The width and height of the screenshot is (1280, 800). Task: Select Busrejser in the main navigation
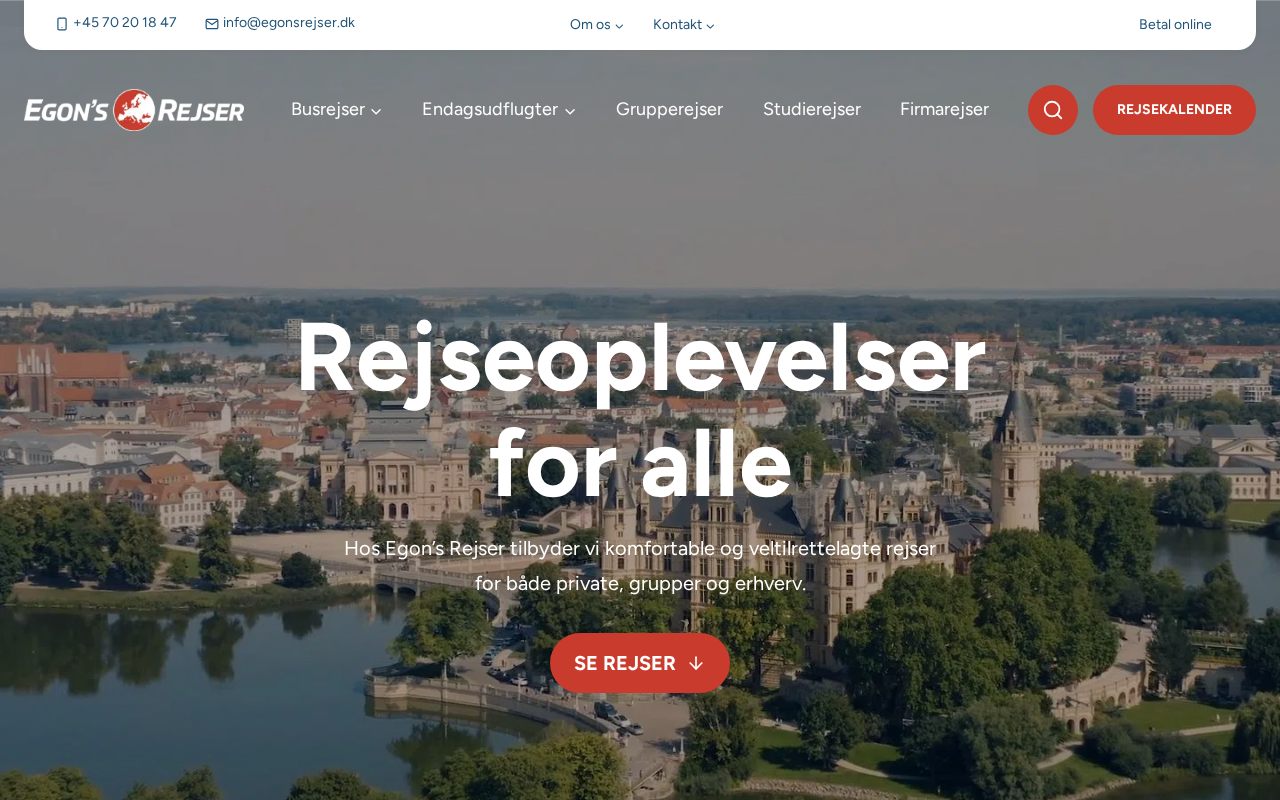pyautogui.click(x=328, y=109)
